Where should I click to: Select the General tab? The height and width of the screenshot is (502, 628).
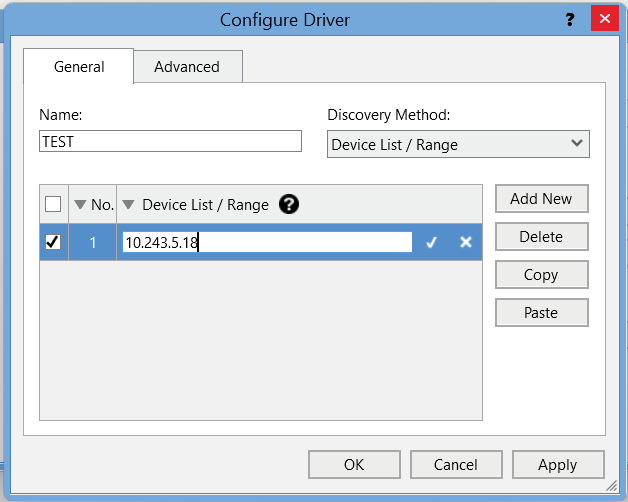coord(79,67)
